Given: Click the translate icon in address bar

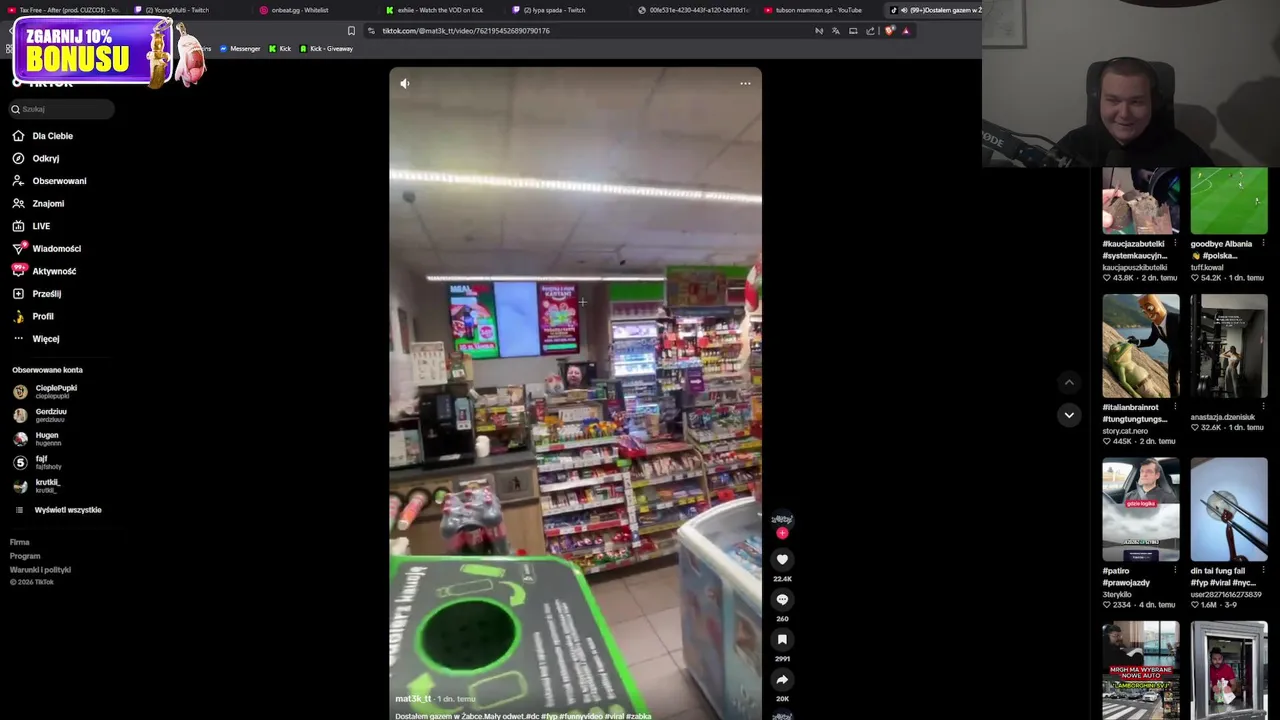Looking at the screenshot, I should [x=836, y=31].
